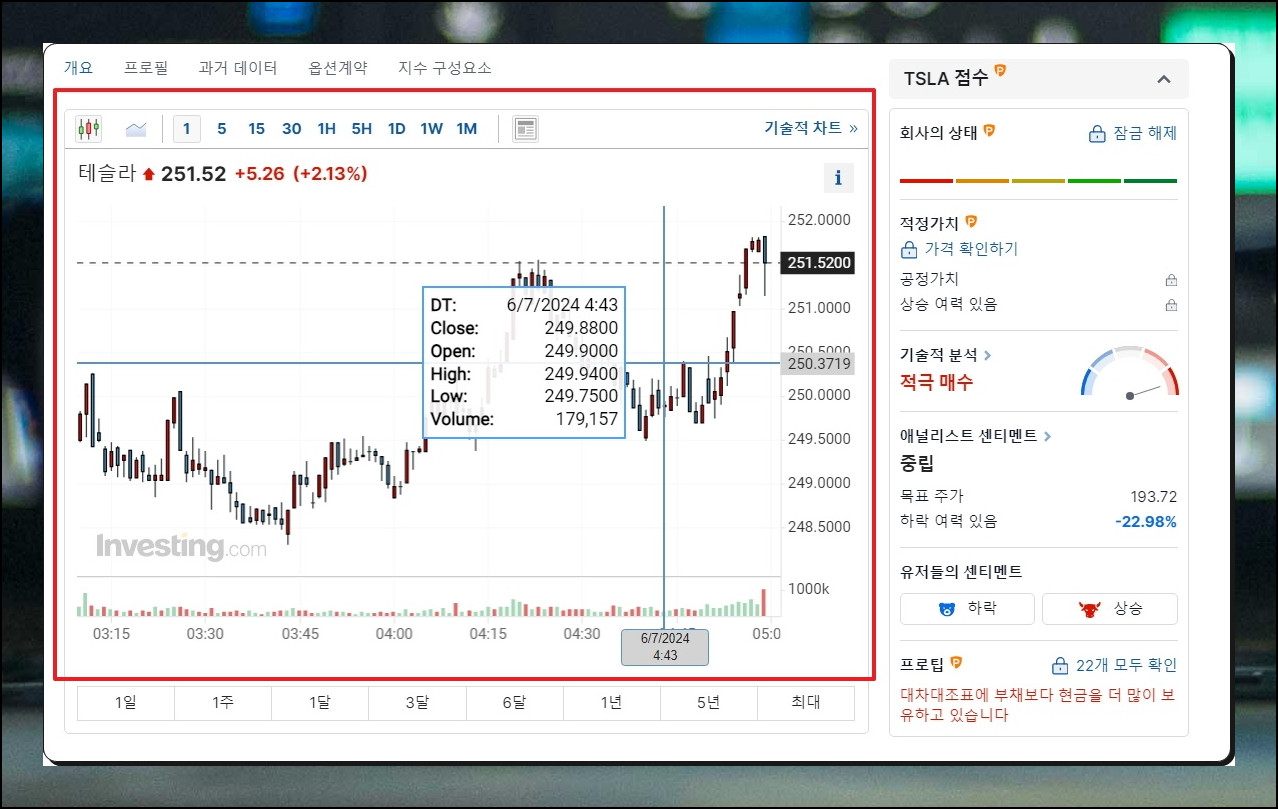
Task: Select the 15-minute interval
Action: (x=257, y=128)
